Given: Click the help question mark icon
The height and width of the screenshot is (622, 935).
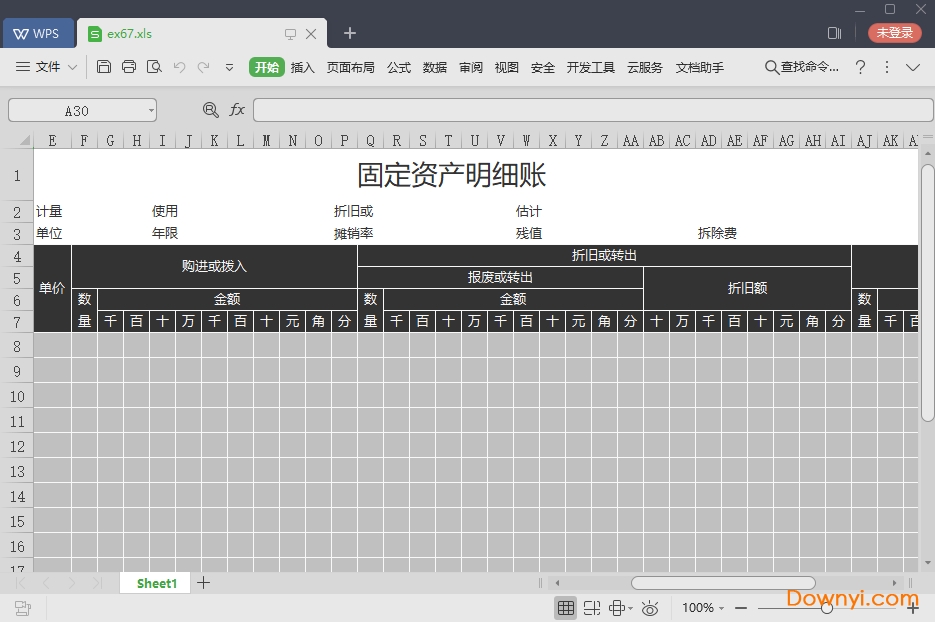Looking at the screenshot, I should pyautogui.click(x=860, y=67).
